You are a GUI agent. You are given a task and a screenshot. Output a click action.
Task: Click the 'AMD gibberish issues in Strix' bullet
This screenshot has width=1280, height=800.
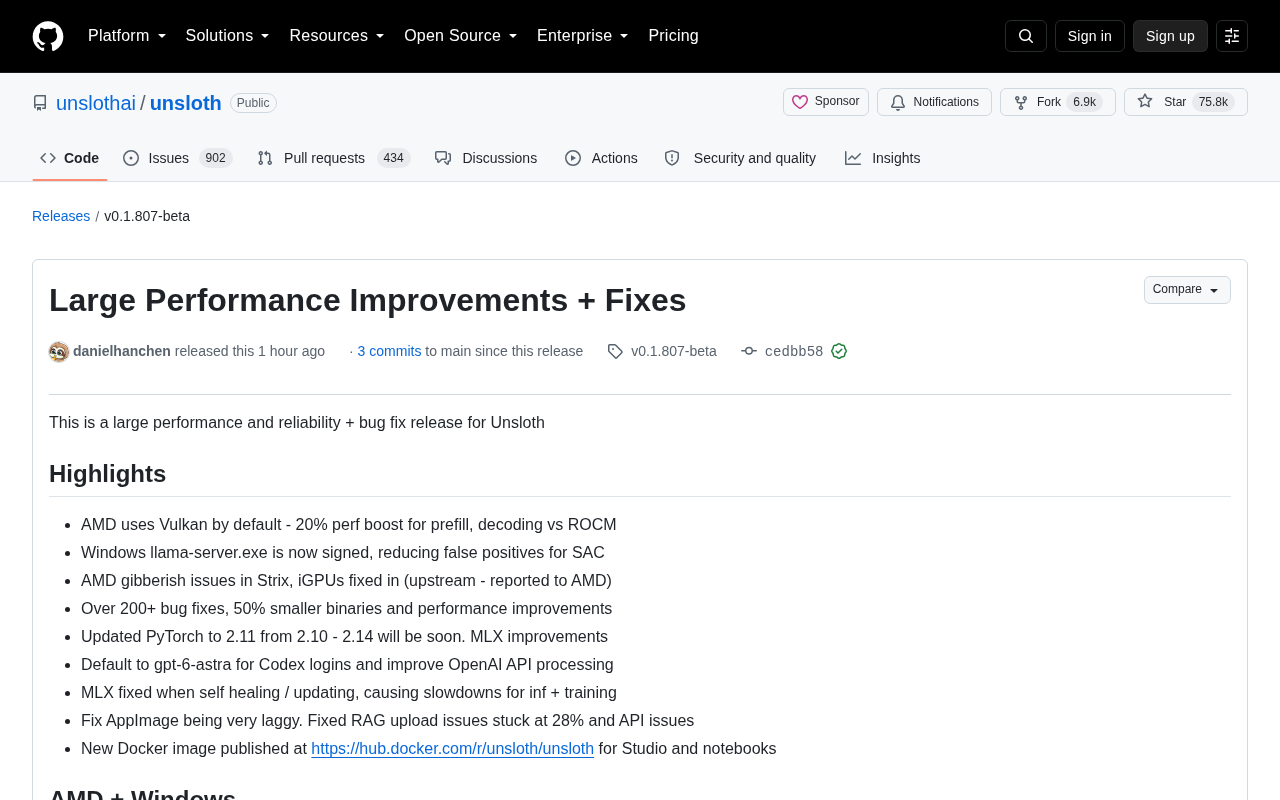point(346,580)
